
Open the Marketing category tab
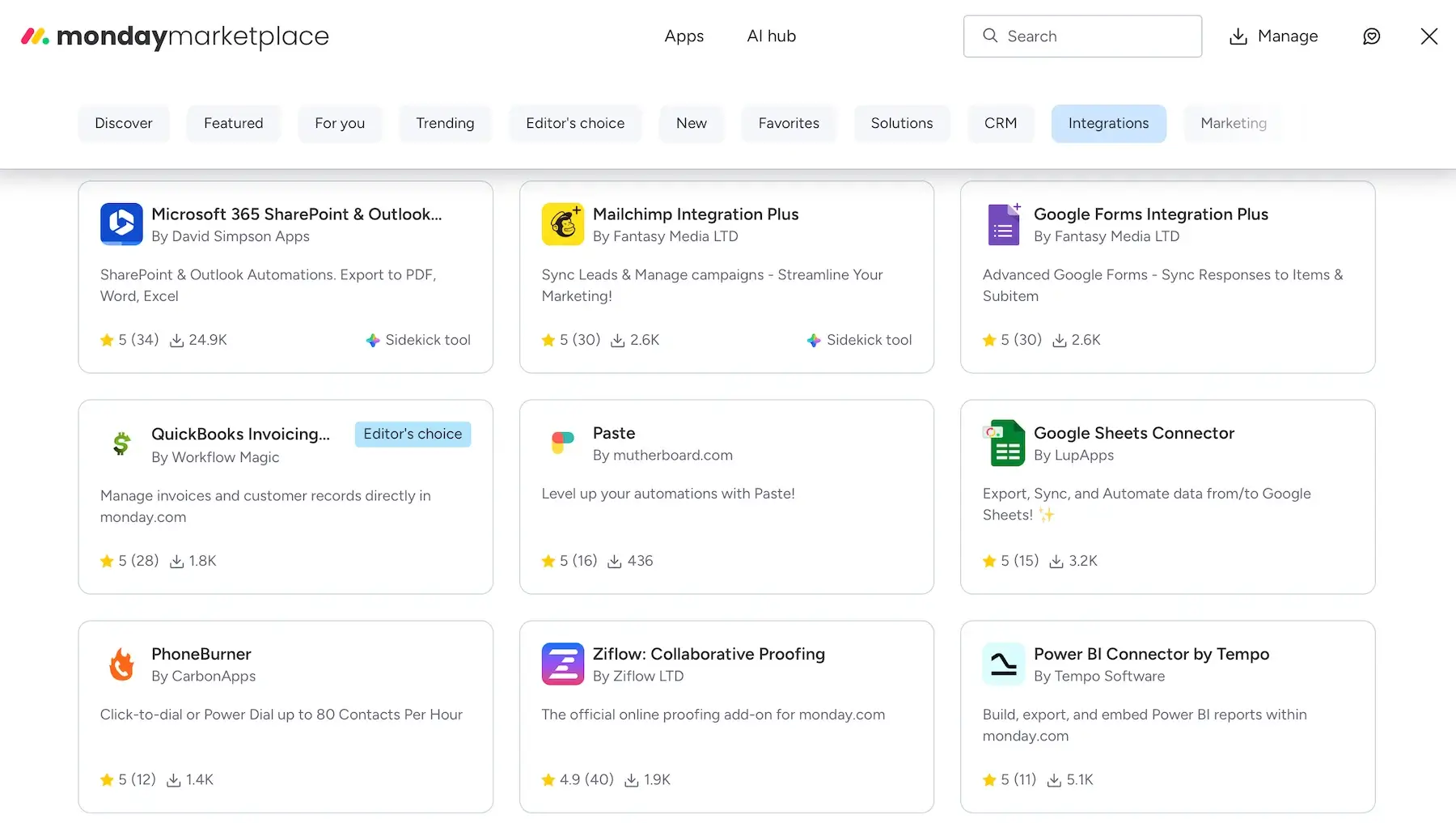click(1234, 123)
